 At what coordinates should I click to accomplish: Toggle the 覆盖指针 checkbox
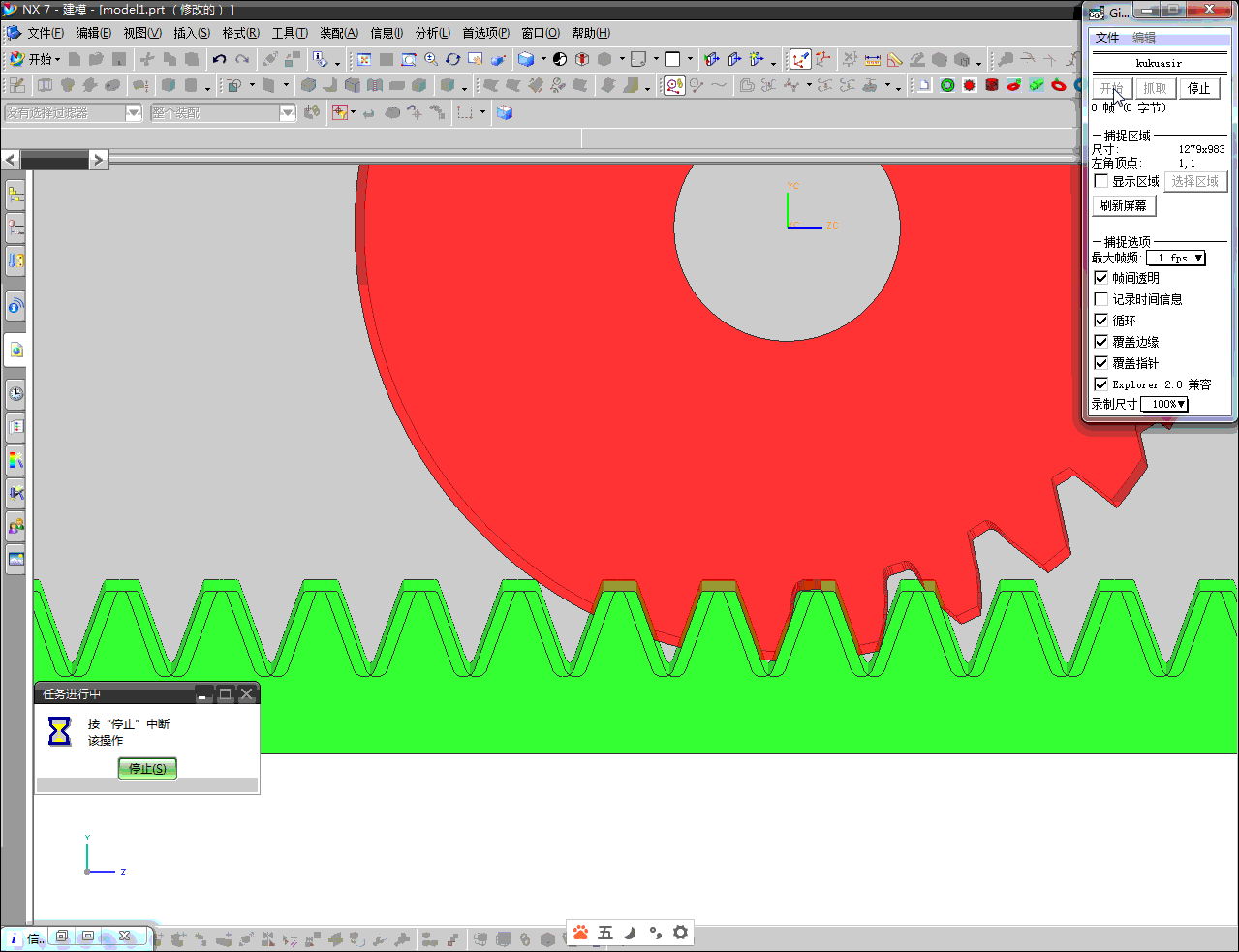tap(1100, 363)
